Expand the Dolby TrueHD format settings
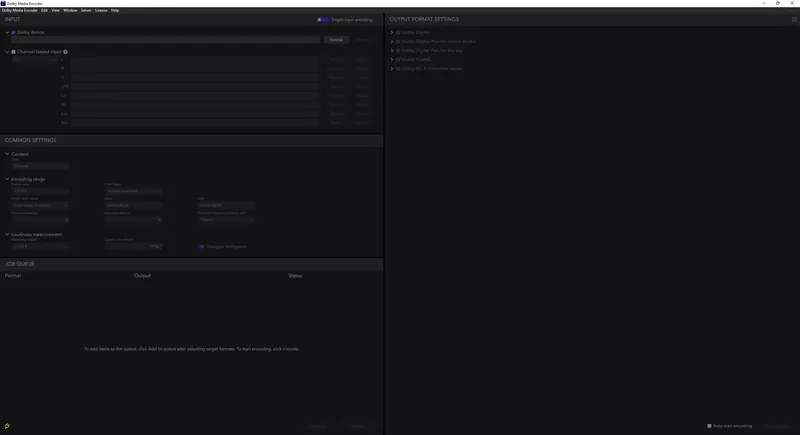This screenshot has width=800, height=435. click(392, 59)
